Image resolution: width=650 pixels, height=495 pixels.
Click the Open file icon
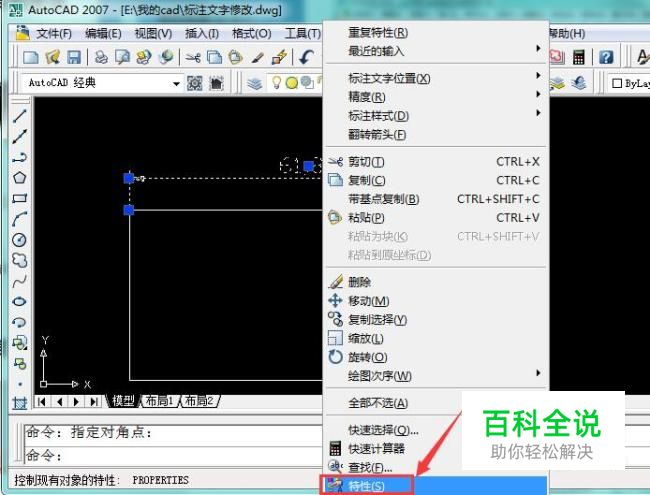click(x=53, y=57)
